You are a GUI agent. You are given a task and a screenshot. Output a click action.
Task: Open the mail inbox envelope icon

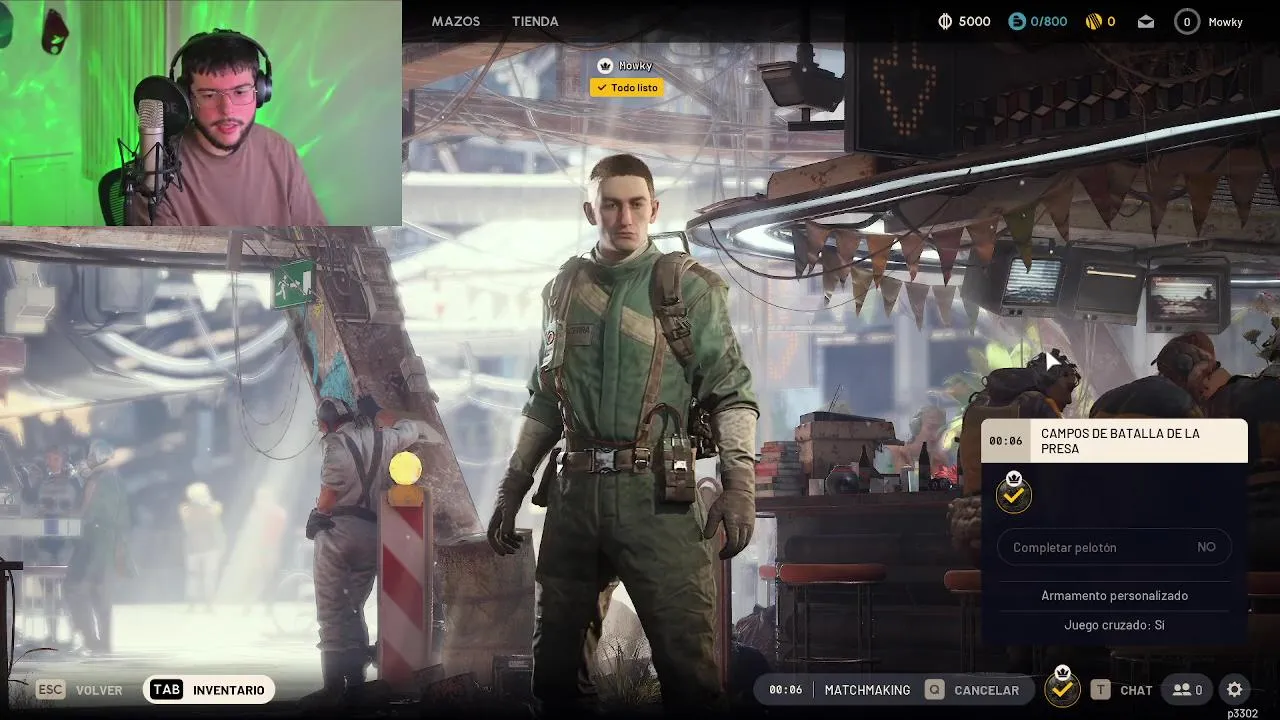[1146, 21]
